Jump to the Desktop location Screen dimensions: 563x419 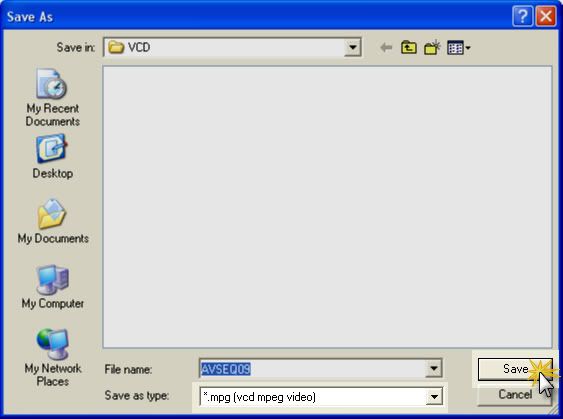[52, 157]
